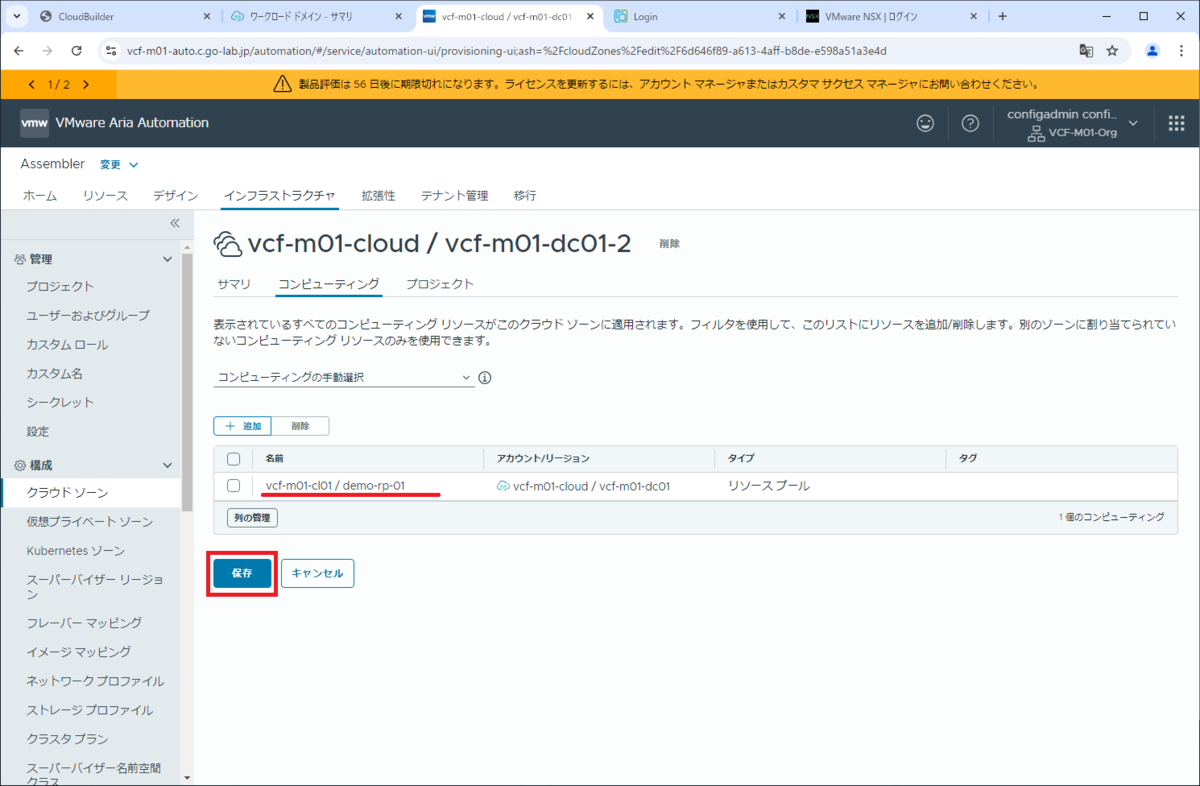The width and height of the screenshot is (1200, 786).
Task: Close the Login browser tab
Action: [782, 16]
